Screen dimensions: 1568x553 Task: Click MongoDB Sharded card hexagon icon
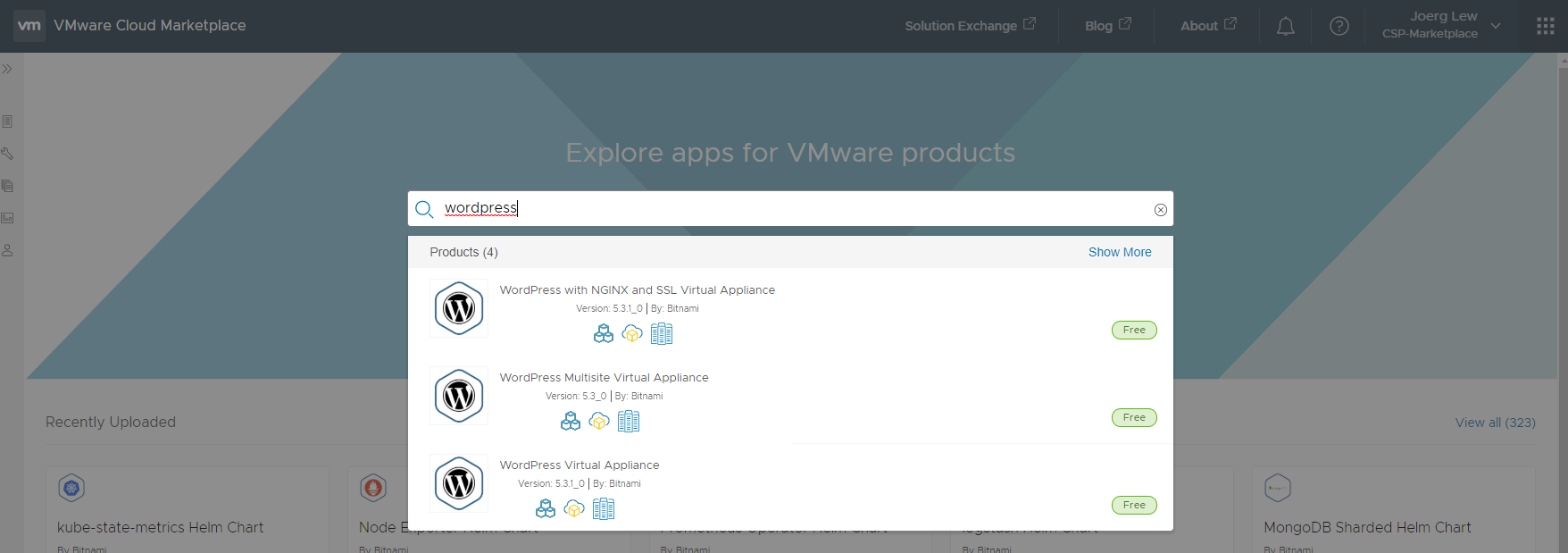click(1278, 488)
